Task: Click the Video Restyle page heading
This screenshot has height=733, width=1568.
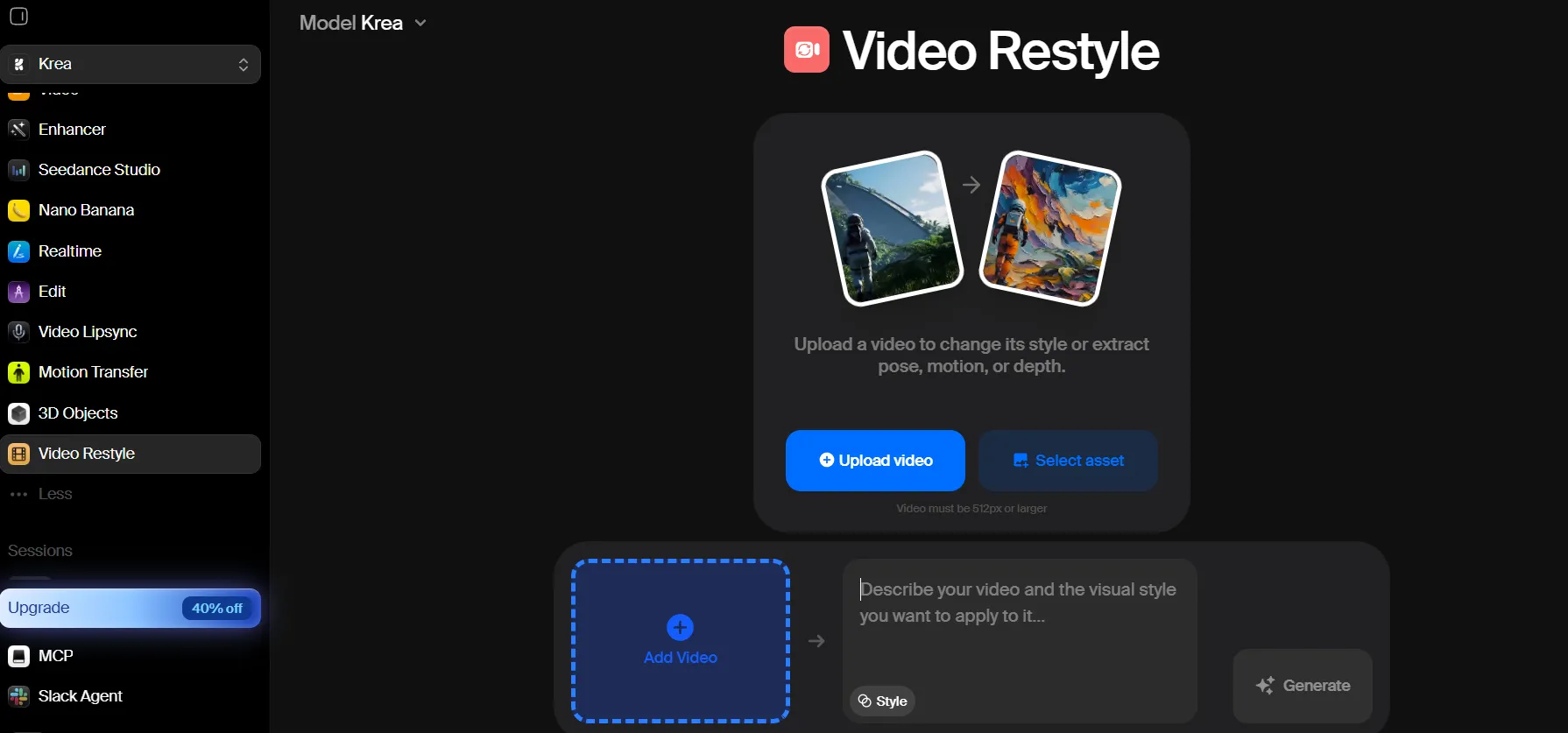Action: click(x=1001, y=51)
